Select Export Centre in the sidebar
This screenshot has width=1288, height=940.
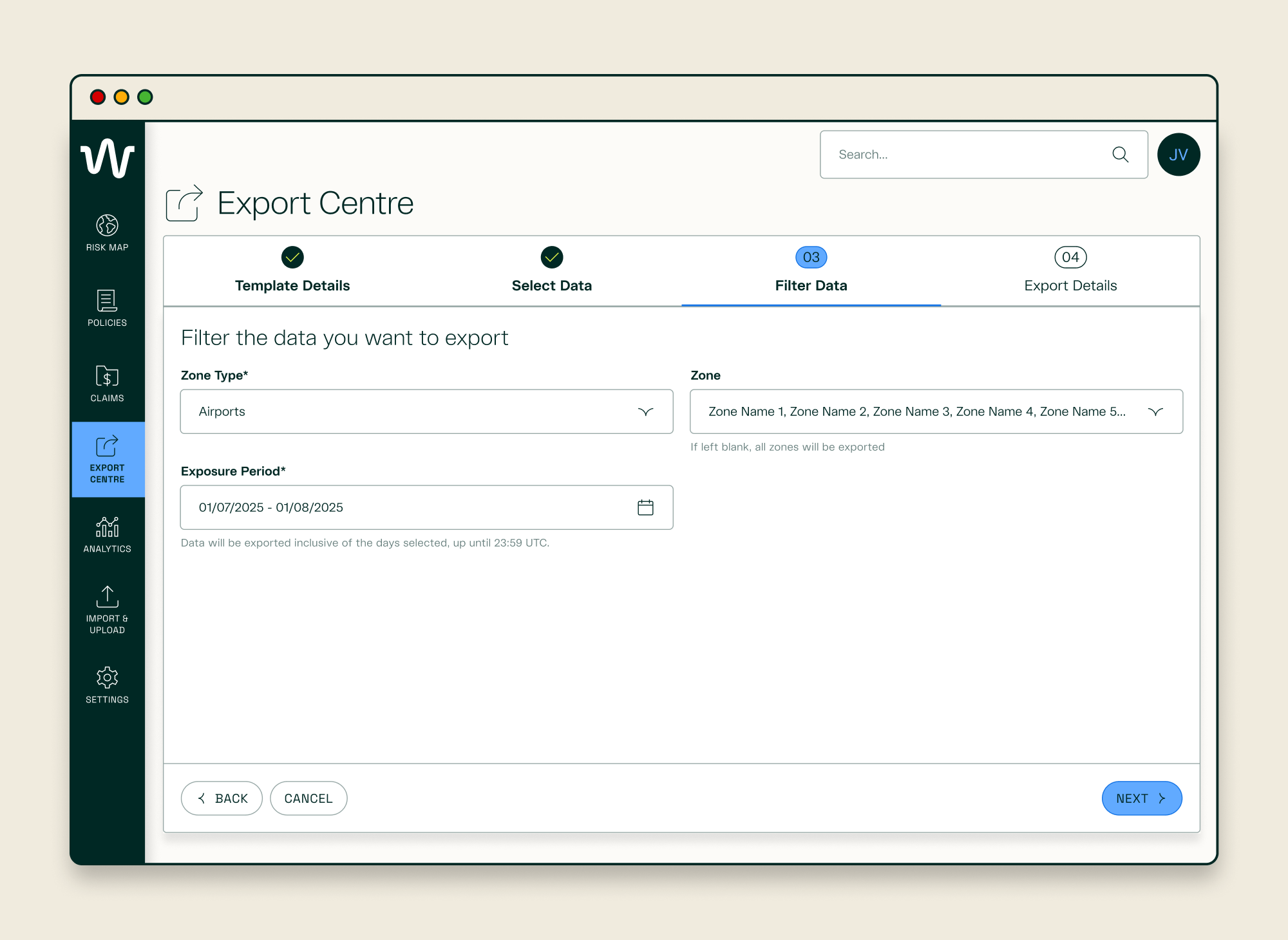pos(108,459)
